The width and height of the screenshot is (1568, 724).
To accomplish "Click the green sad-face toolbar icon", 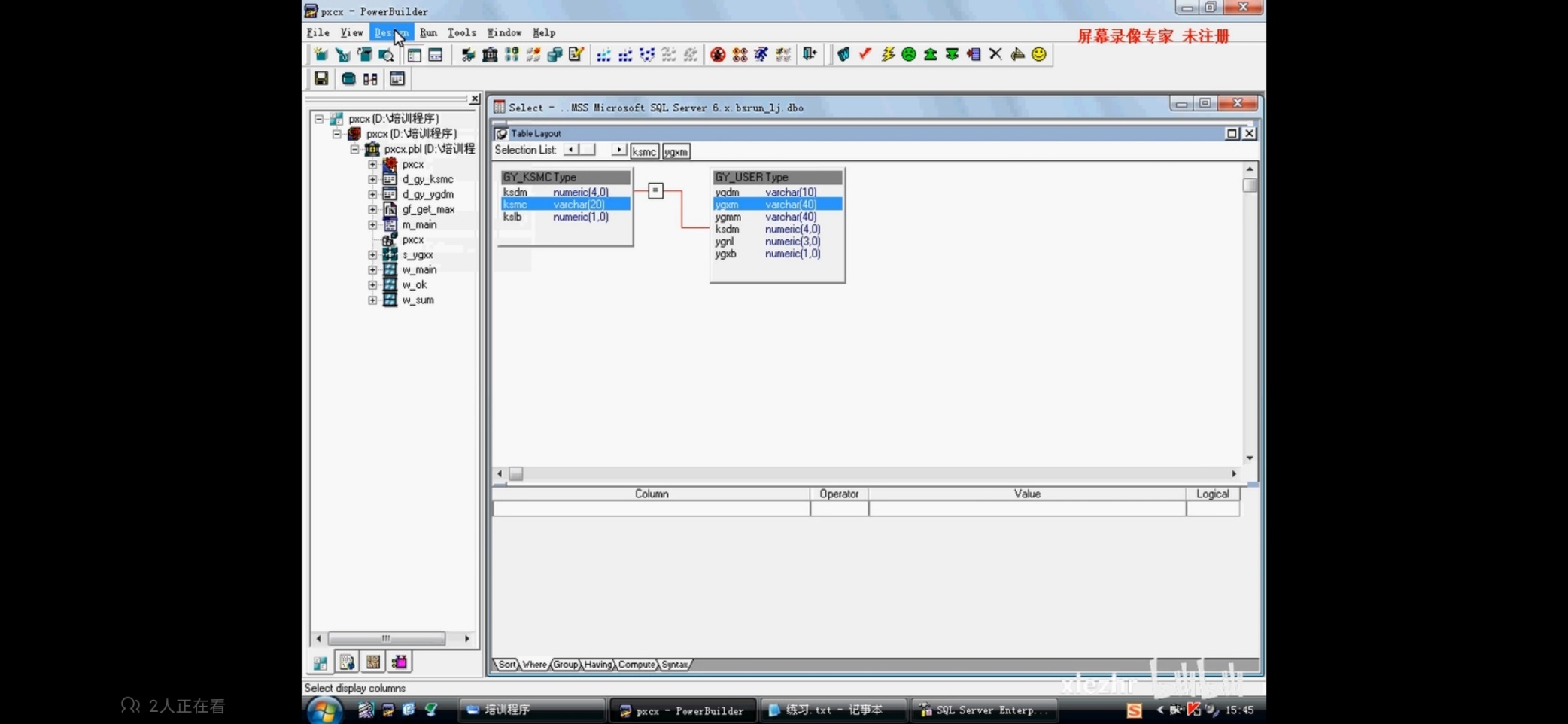I will click(x=909, y=54).
